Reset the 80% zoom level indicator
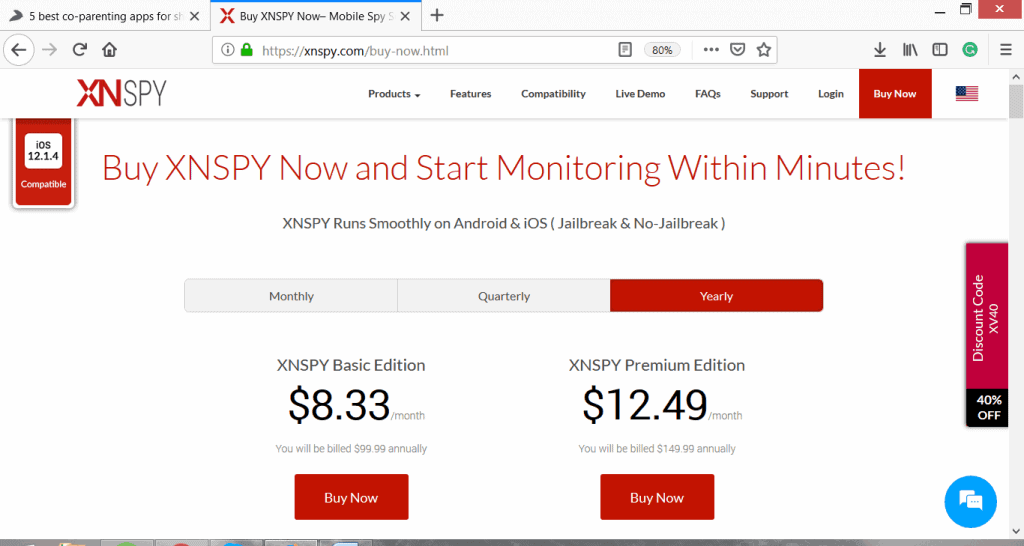 point(662,50)
